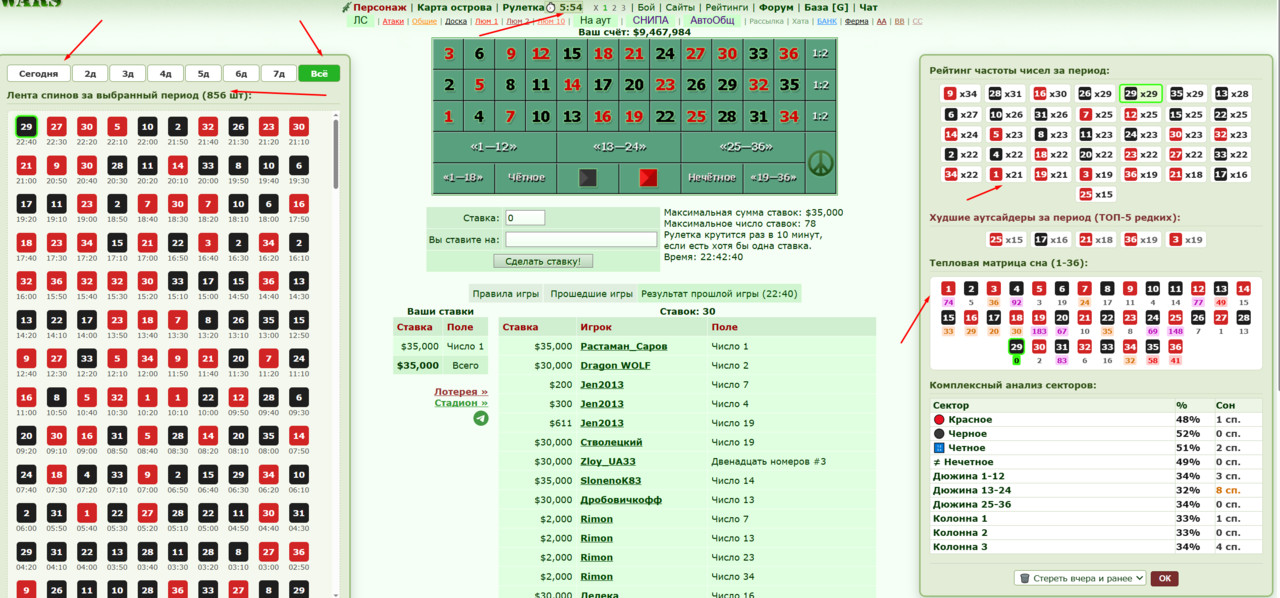Select roulette table cell 1
The width and height of the screenshot is (1280, 598).
449,116
